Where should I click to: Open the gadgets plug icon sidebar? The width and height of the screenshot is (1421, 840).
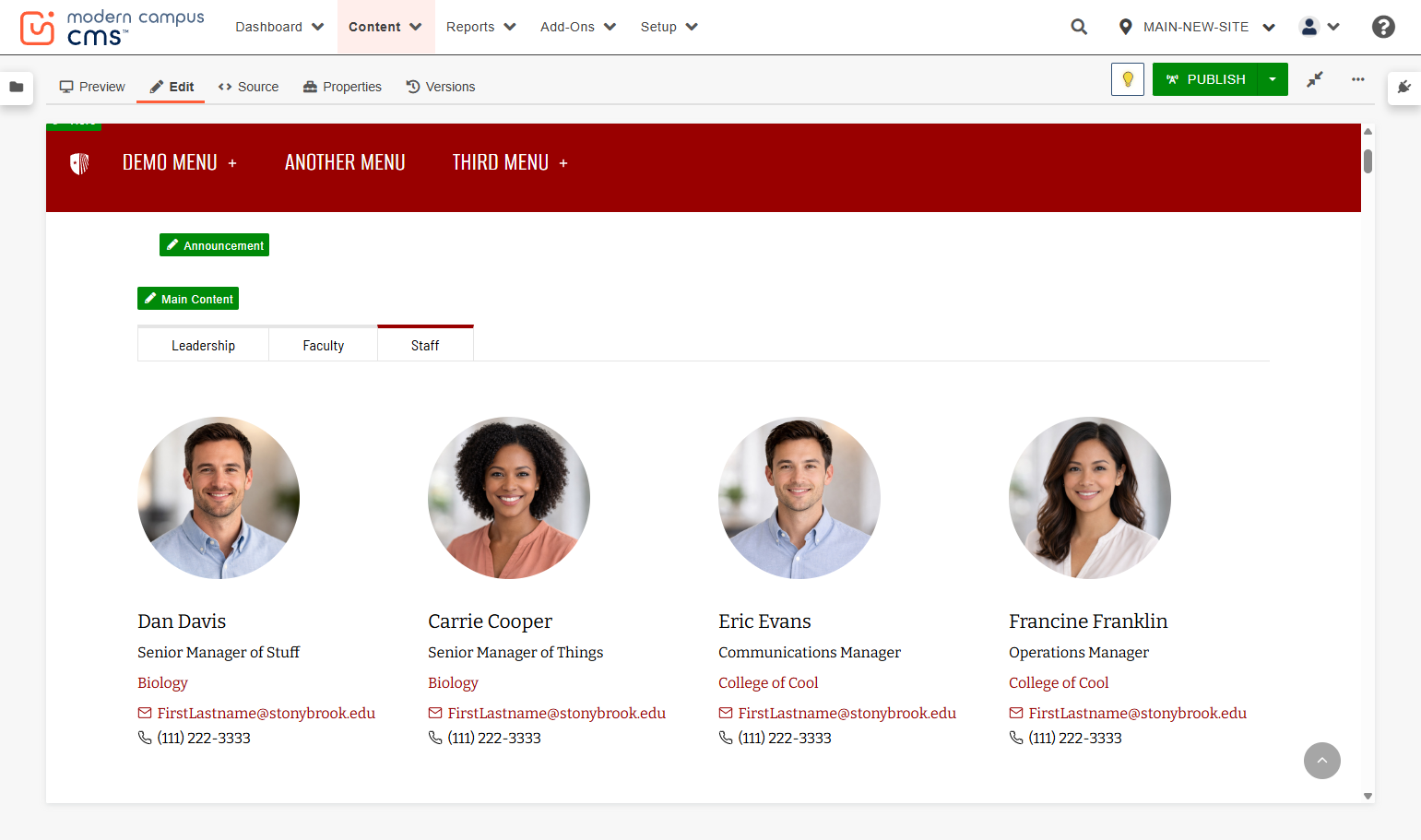(x=1404, y=87)
